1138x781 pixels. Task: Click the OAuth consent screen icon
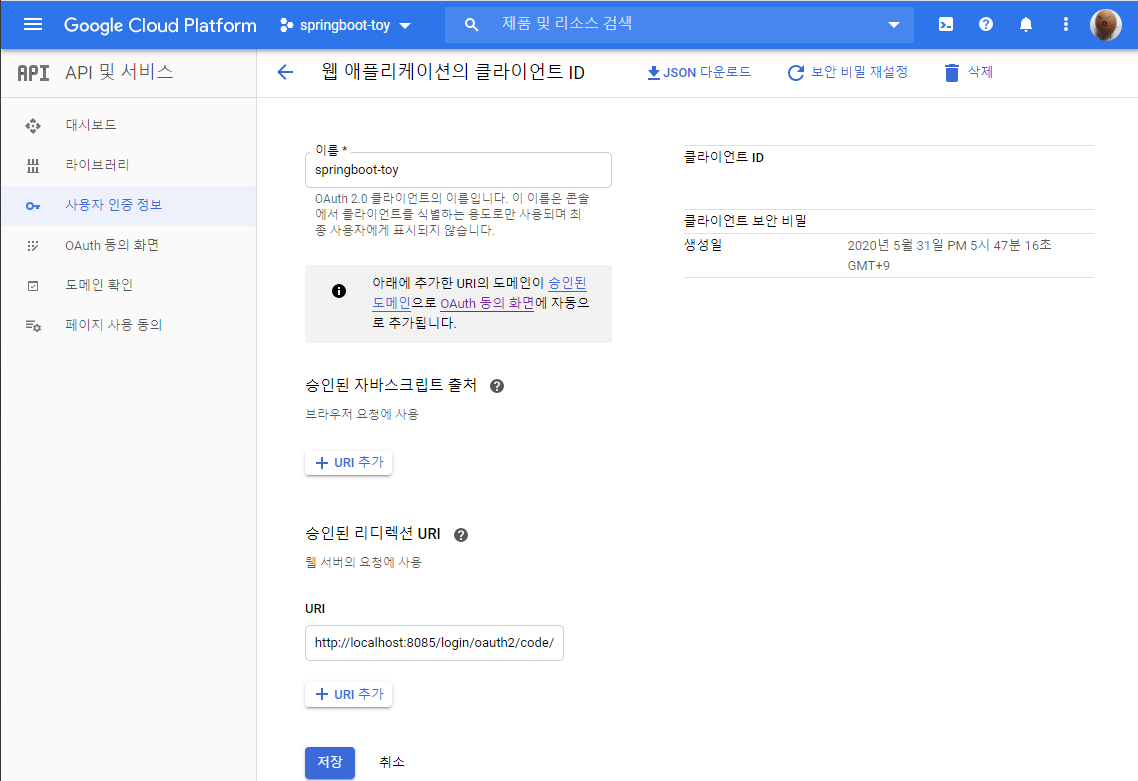point(33,246)
